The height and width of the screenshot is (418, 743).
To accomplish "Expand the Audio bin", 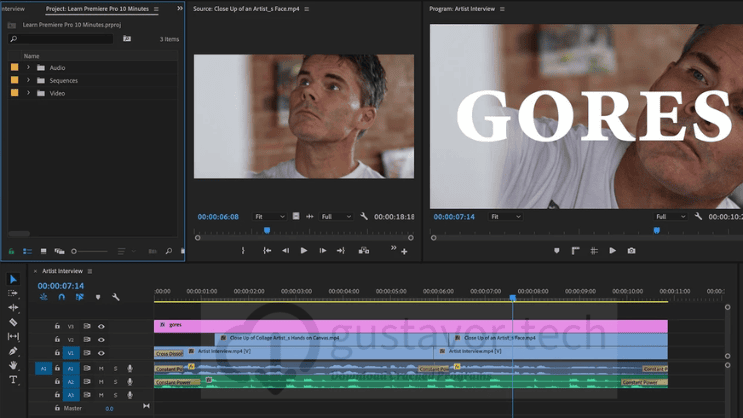I will (x=28, y=67).
